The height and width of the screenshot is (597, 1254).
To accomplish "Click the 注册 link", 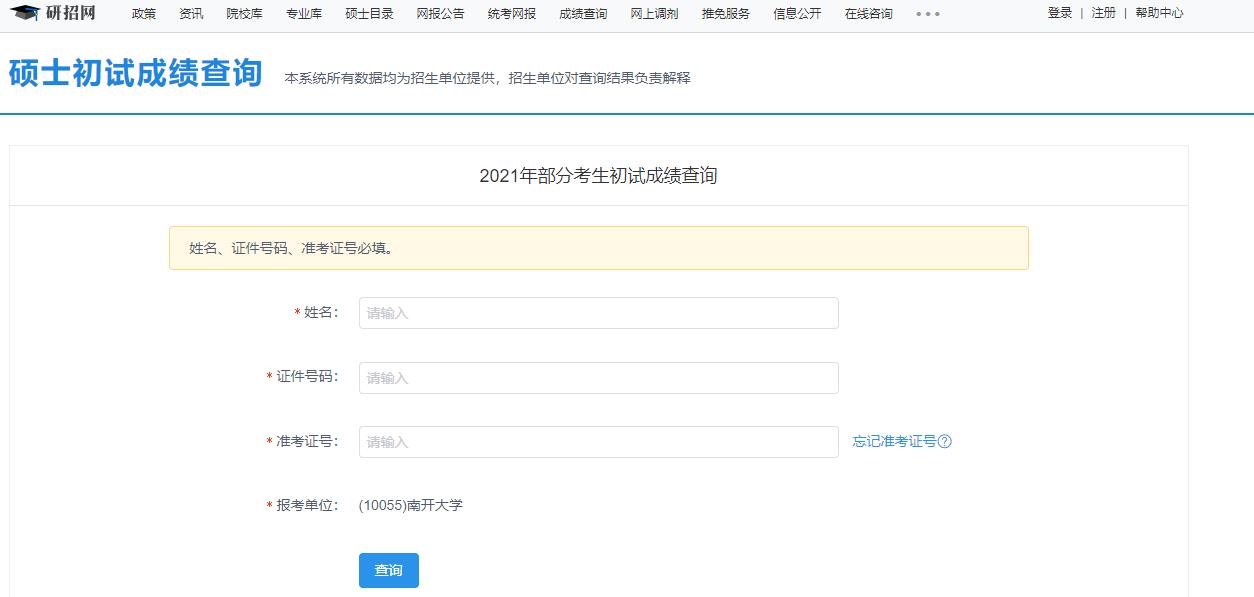I will (x=1101, y=14).
